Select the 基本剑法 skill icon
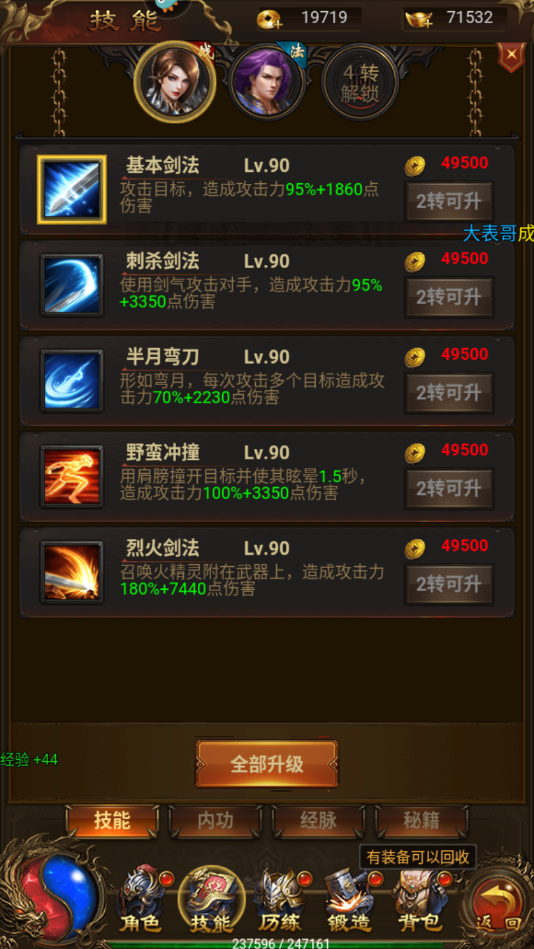 [x=72, y=189]
